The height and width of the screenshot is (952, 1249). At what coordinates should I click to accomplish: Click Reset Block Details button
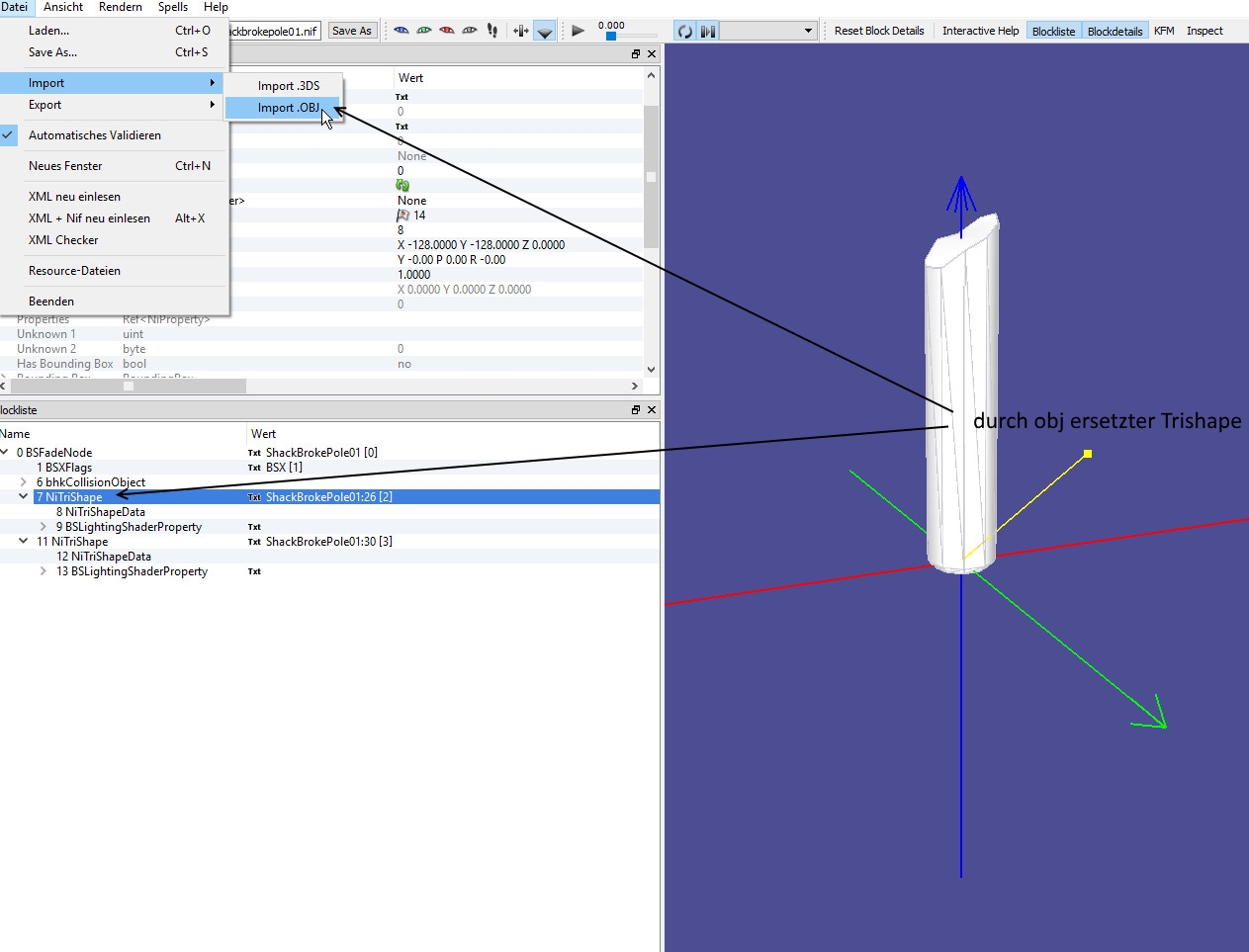coord(878,31)
